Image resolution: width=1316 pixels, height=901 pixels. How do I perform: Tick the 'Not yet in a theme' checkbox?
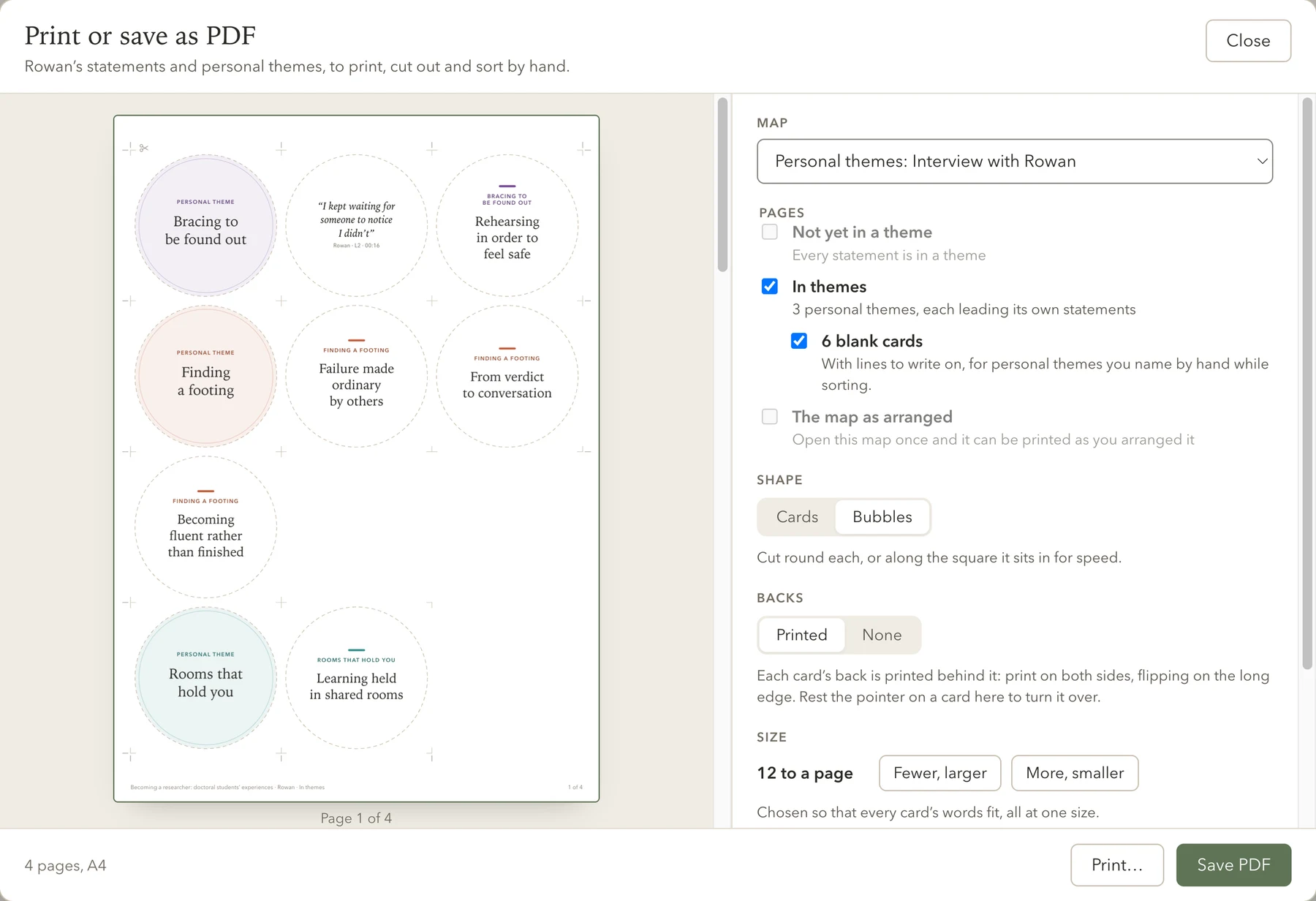[770, 232]
